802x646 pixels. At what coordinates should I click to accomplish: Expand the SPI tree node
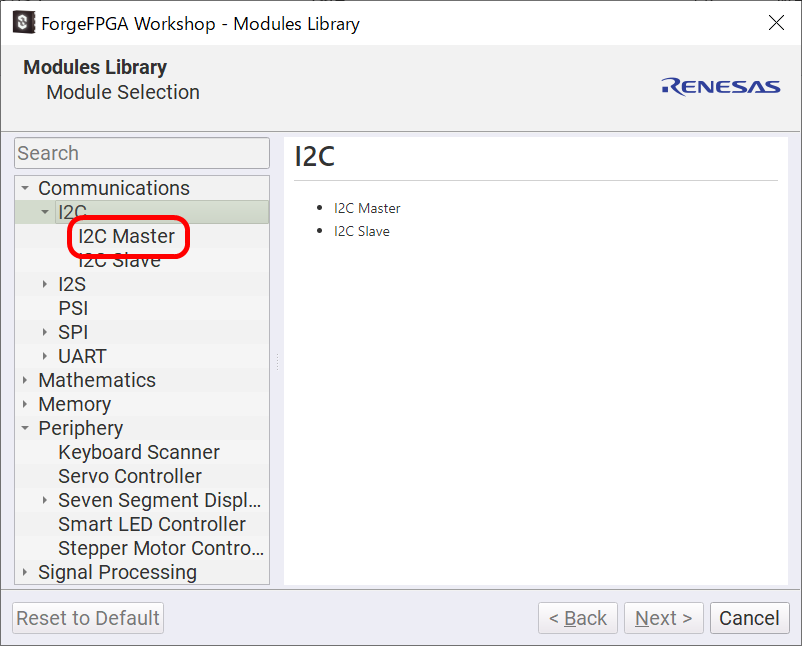click(45, 332)
